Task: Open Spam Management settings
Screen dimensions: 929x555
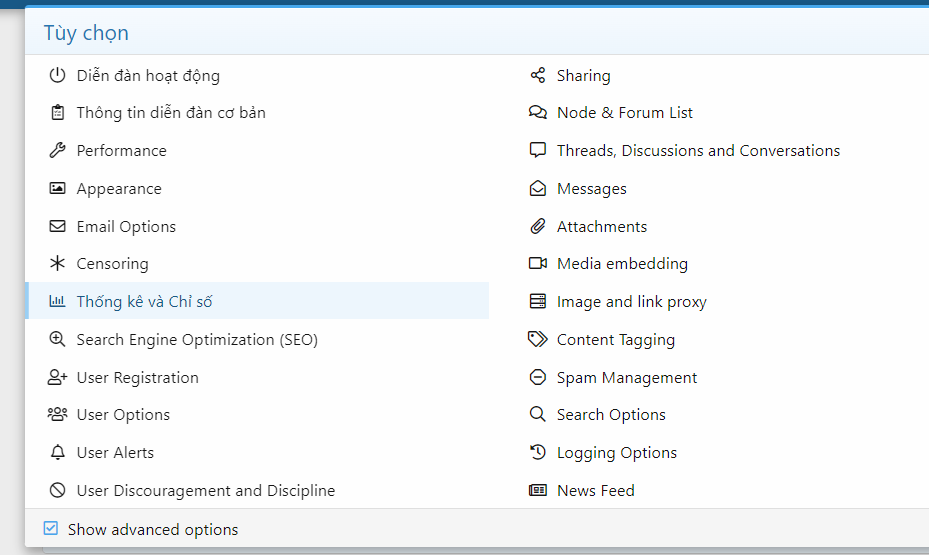Action: coord(627,378)
